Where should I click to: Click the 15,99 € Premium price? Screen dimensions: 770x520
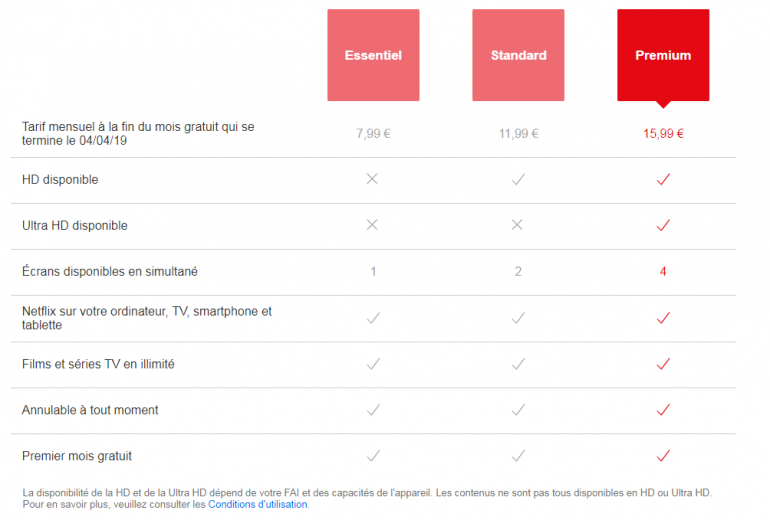[663, 133]
